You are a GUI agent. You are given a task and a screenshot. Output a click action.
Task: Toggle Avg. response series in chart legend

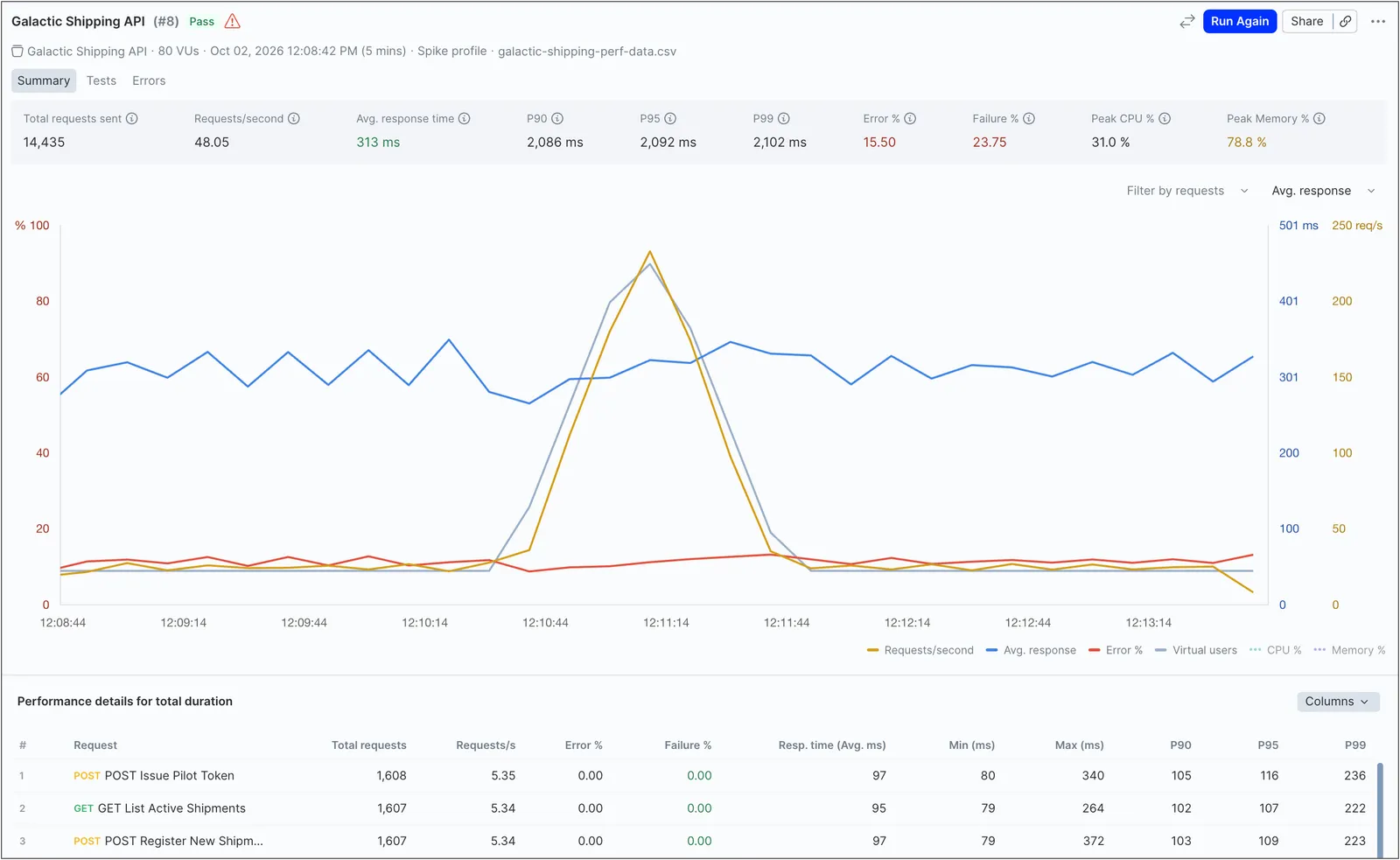[x=1031, y=651]
